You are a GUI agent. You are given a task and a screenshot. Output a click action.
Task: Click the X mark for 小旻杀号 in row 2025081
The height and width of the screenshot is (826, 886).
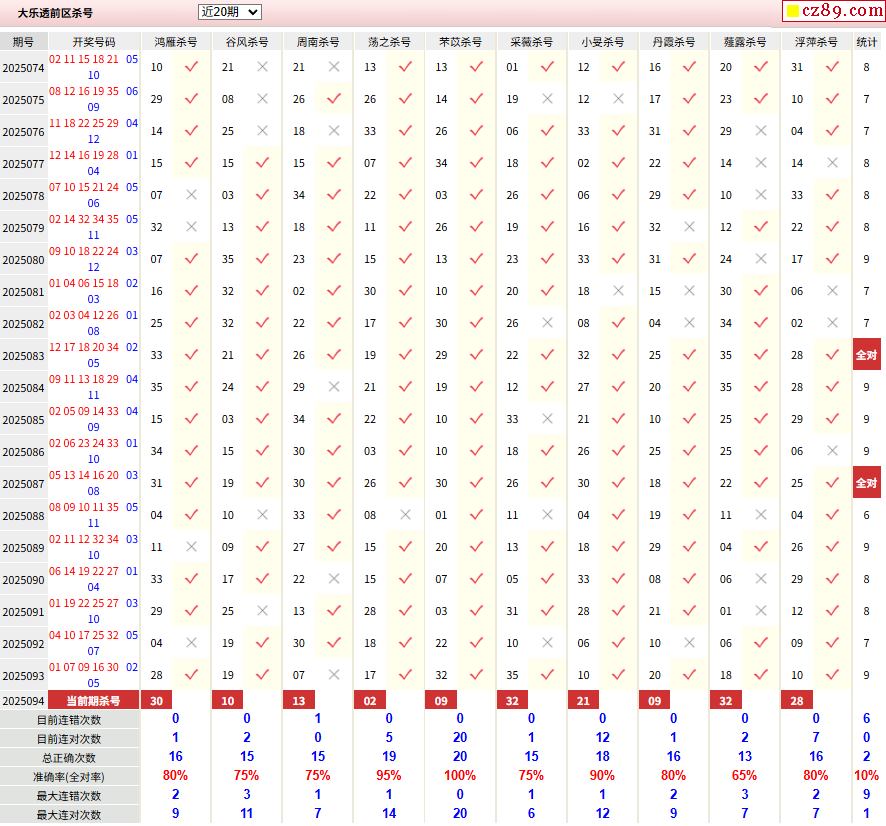tap(618, 291)
